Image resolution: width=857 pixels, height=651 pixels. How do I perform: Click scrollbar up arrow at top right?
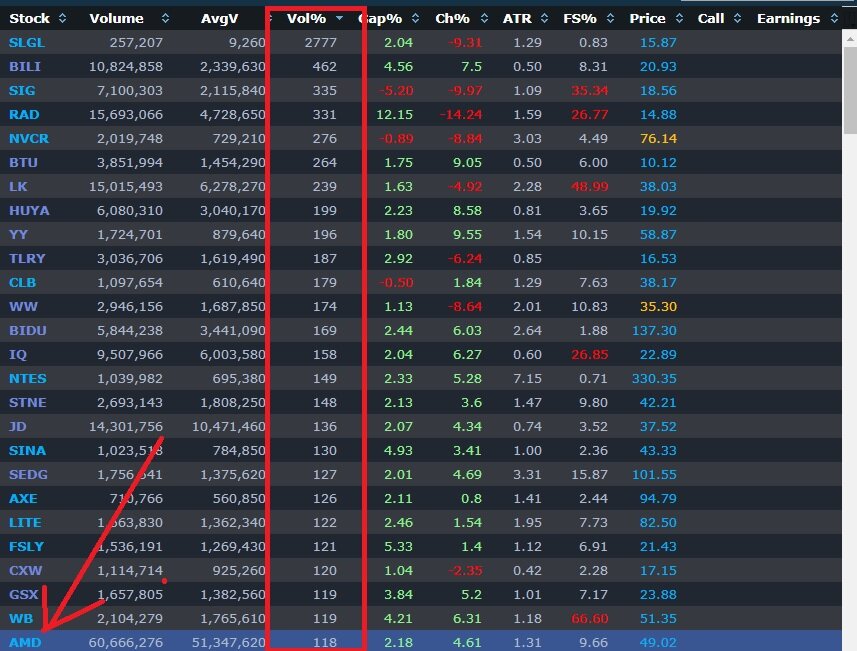pos(850,39)
